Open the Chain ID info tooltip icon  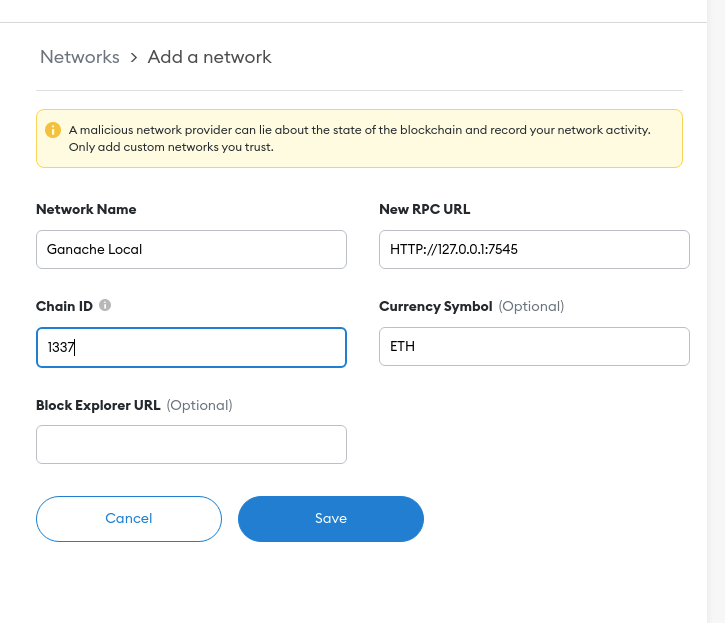click(x=105, y=306)
